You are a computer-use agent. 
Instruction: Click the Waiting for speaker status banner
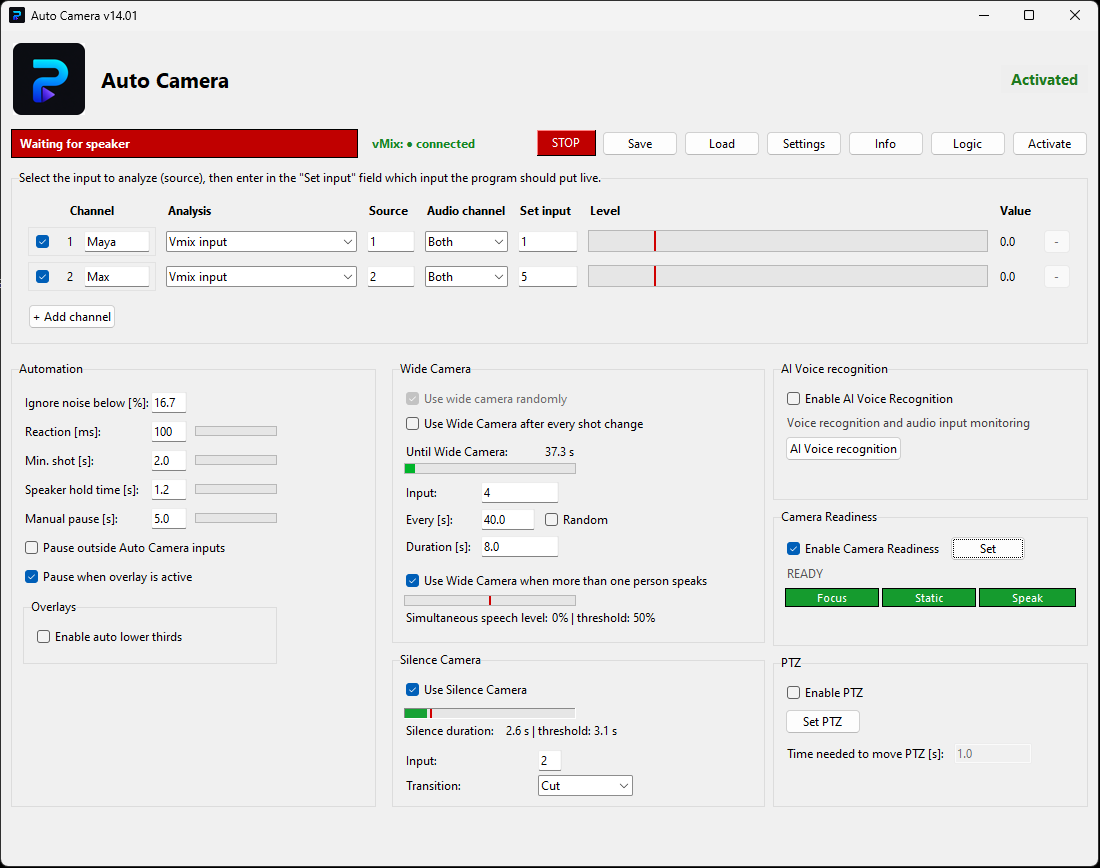pos(185,144)
